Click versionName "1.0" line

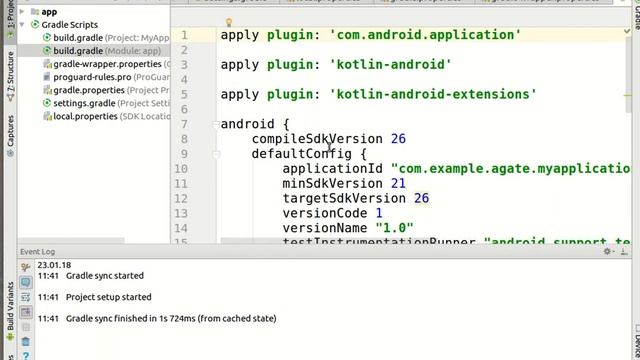348,228
